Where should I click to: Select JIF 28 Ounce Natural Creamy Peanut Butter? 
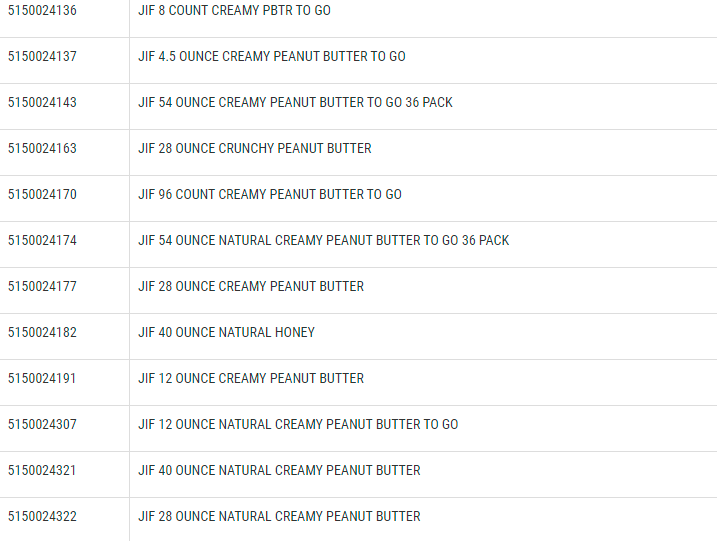[x=279, y=516]
